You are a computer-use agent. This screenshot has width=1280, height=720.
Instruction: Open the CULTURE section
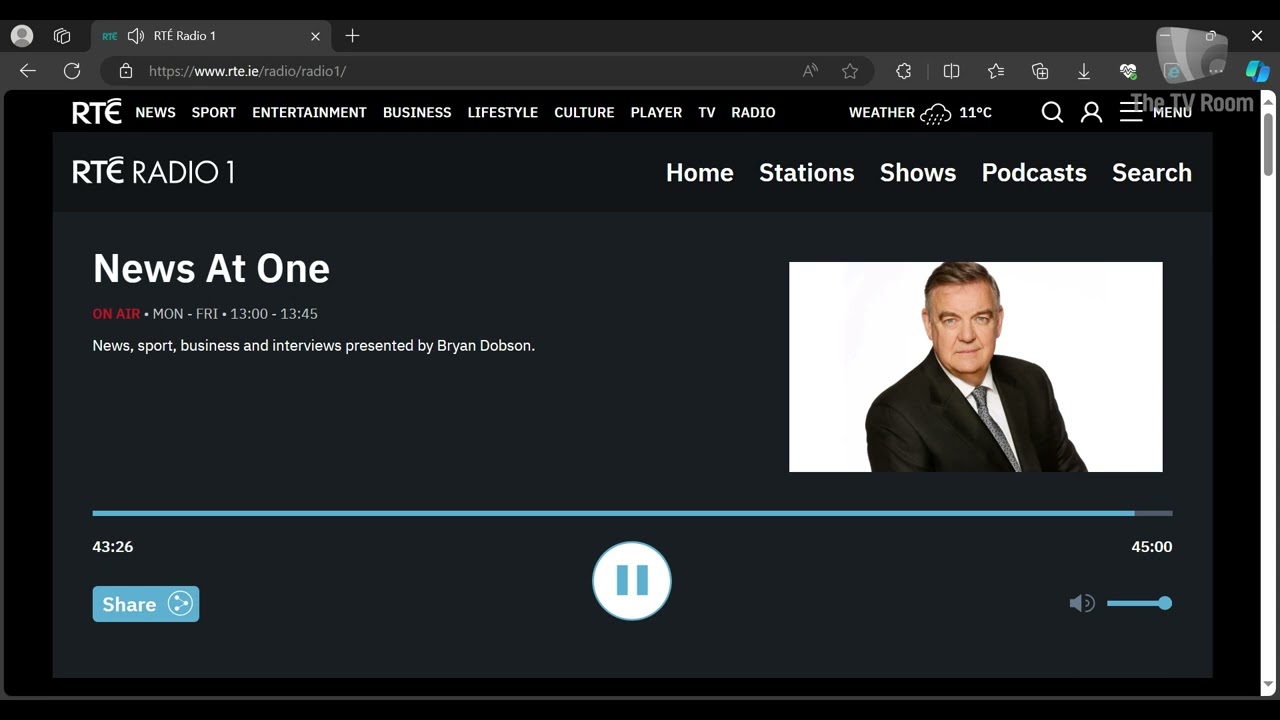click(x=584, y=112)
